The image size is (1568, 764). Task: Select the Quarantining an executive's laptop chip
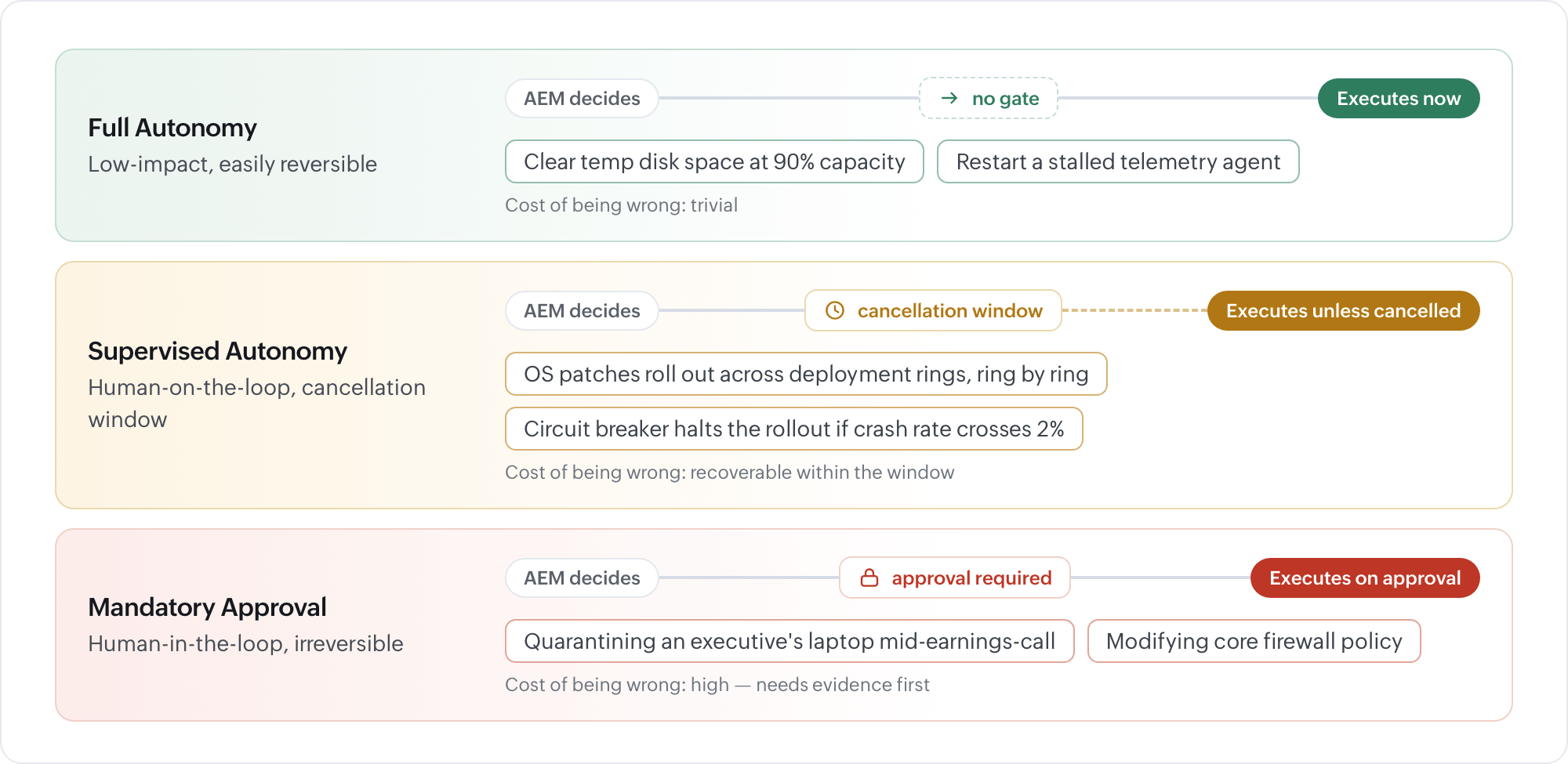789,641
